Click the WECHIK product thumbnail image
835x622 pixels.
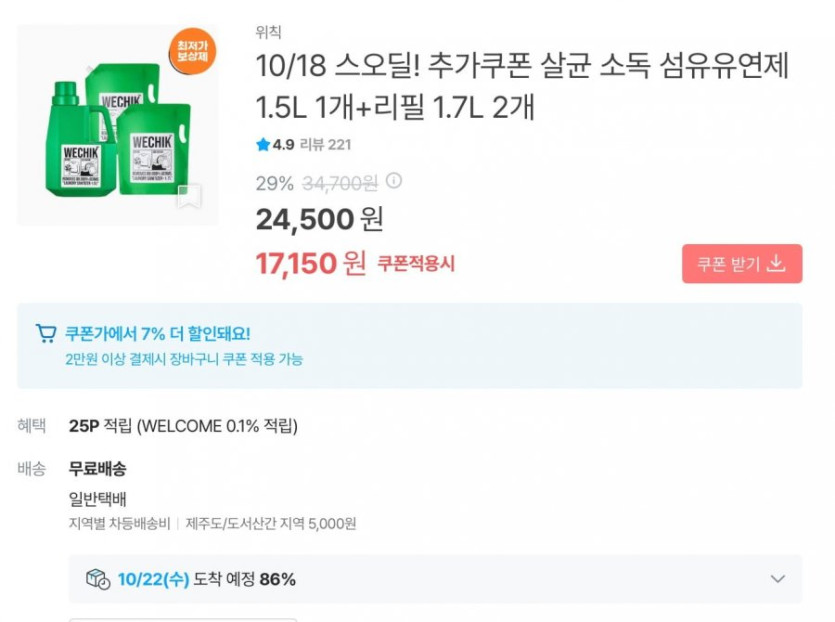tap(115, 125)
